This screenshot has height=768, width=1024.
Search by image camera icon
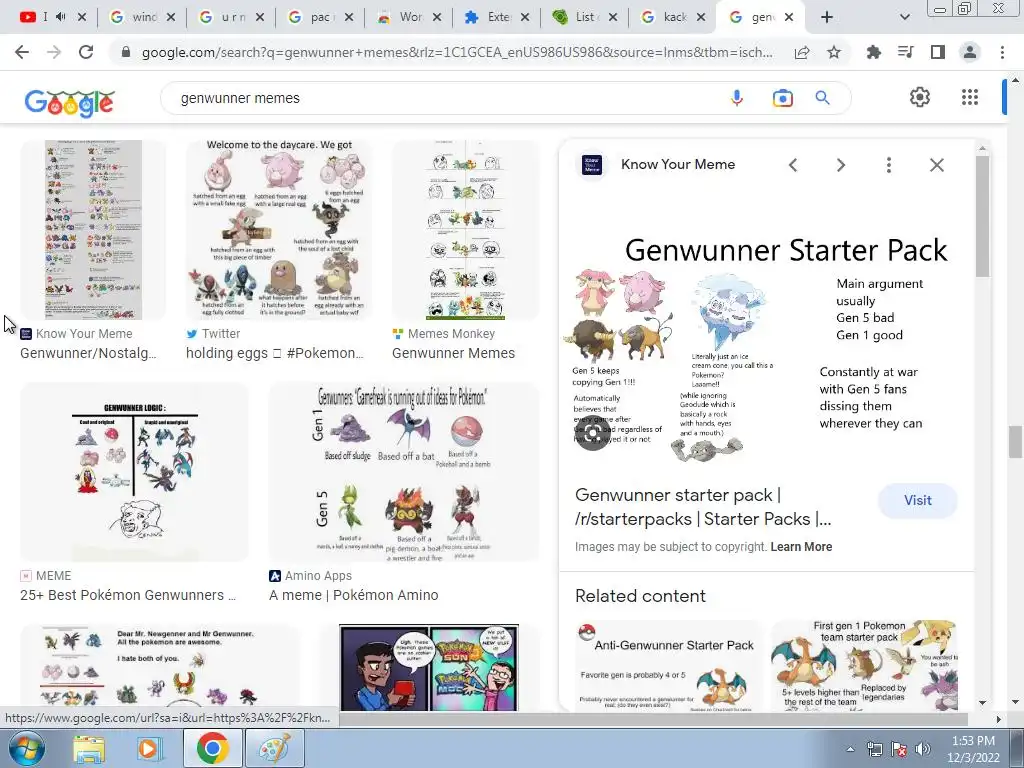[x=782, y=98]
